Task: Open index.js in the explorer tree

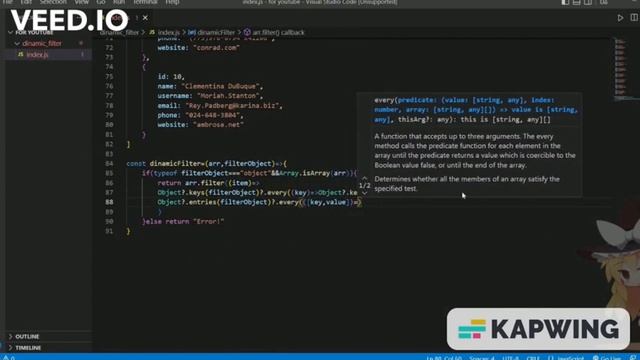Action: tap(38, 54)
